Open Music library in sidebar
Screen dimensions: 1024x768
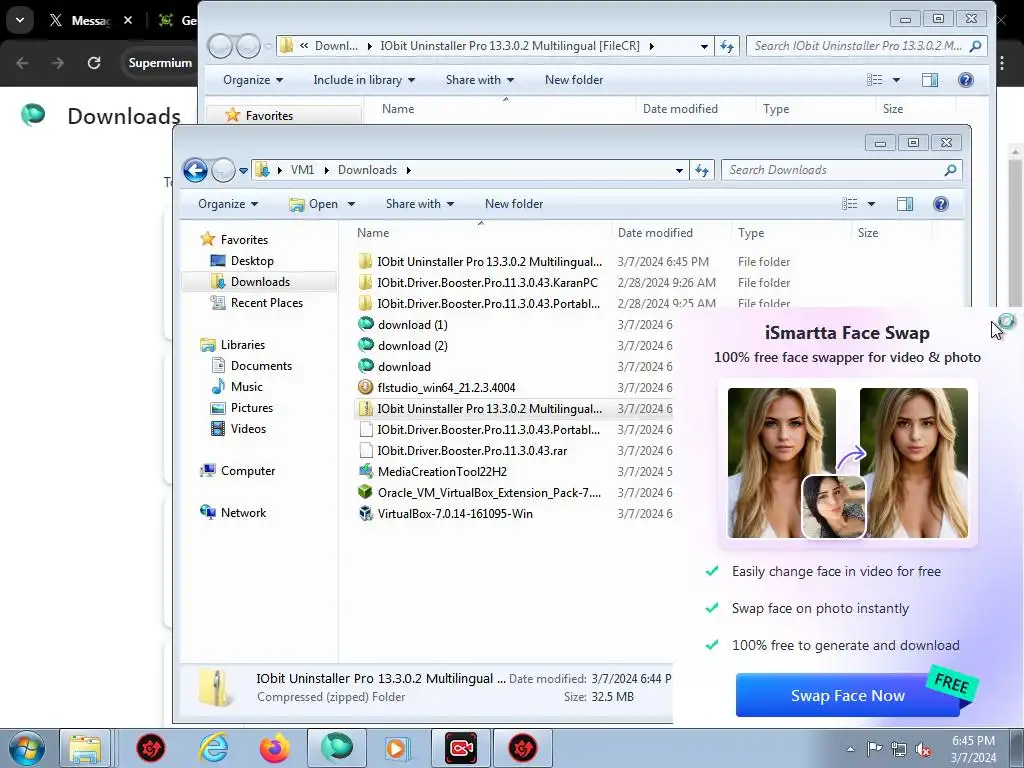coord(246,387)
